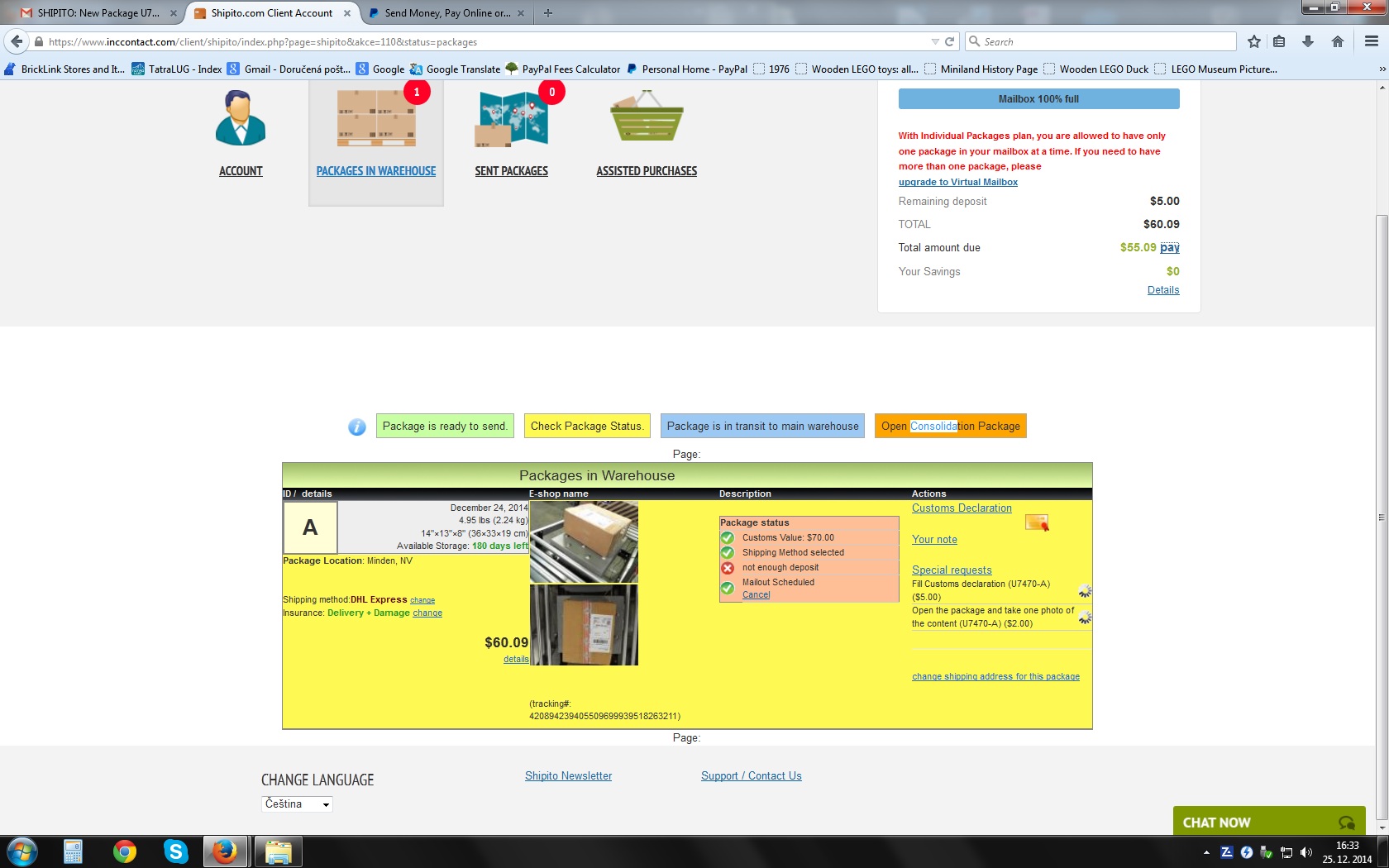Open the Account icon section
1389x868 pixels.
coord(240,120)
